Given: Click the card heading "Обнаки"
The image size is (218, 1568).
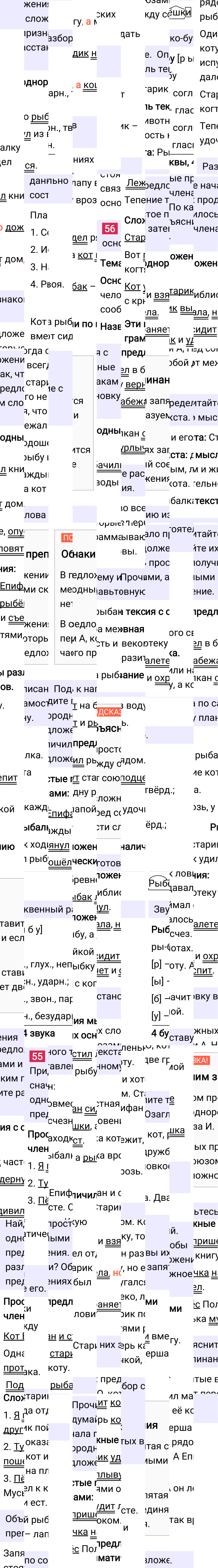Looking at the screenshot, I should (x=78, y=554).
